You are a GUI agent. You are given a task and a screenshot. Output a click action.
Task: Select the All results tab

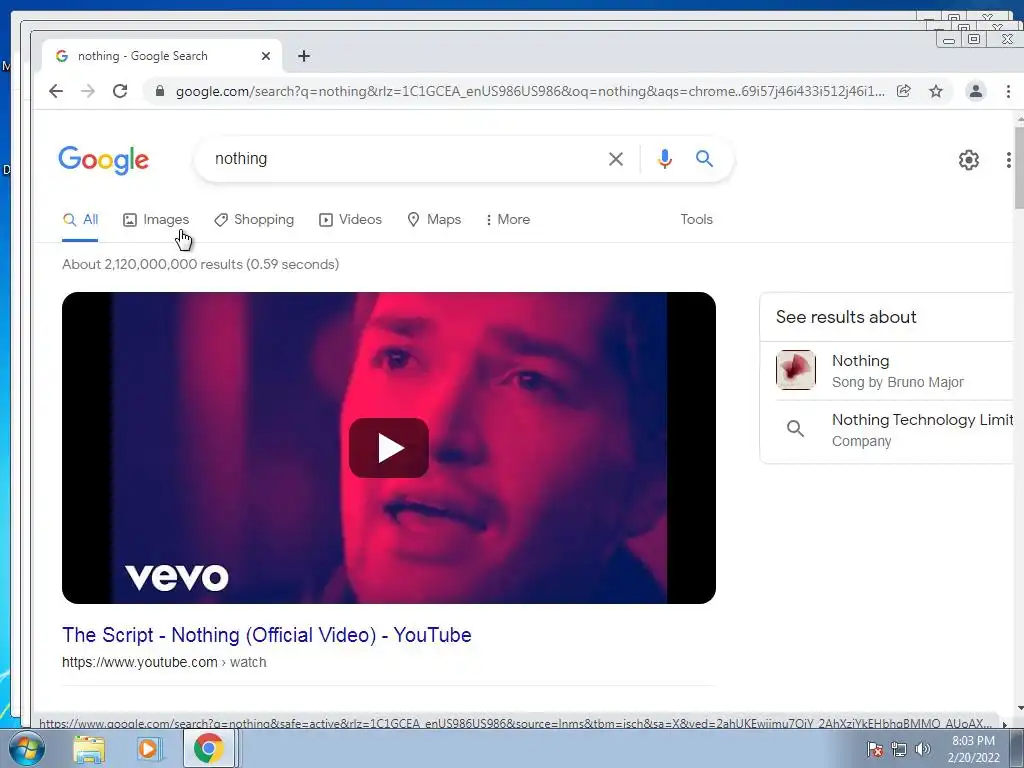tap(80, 220)
